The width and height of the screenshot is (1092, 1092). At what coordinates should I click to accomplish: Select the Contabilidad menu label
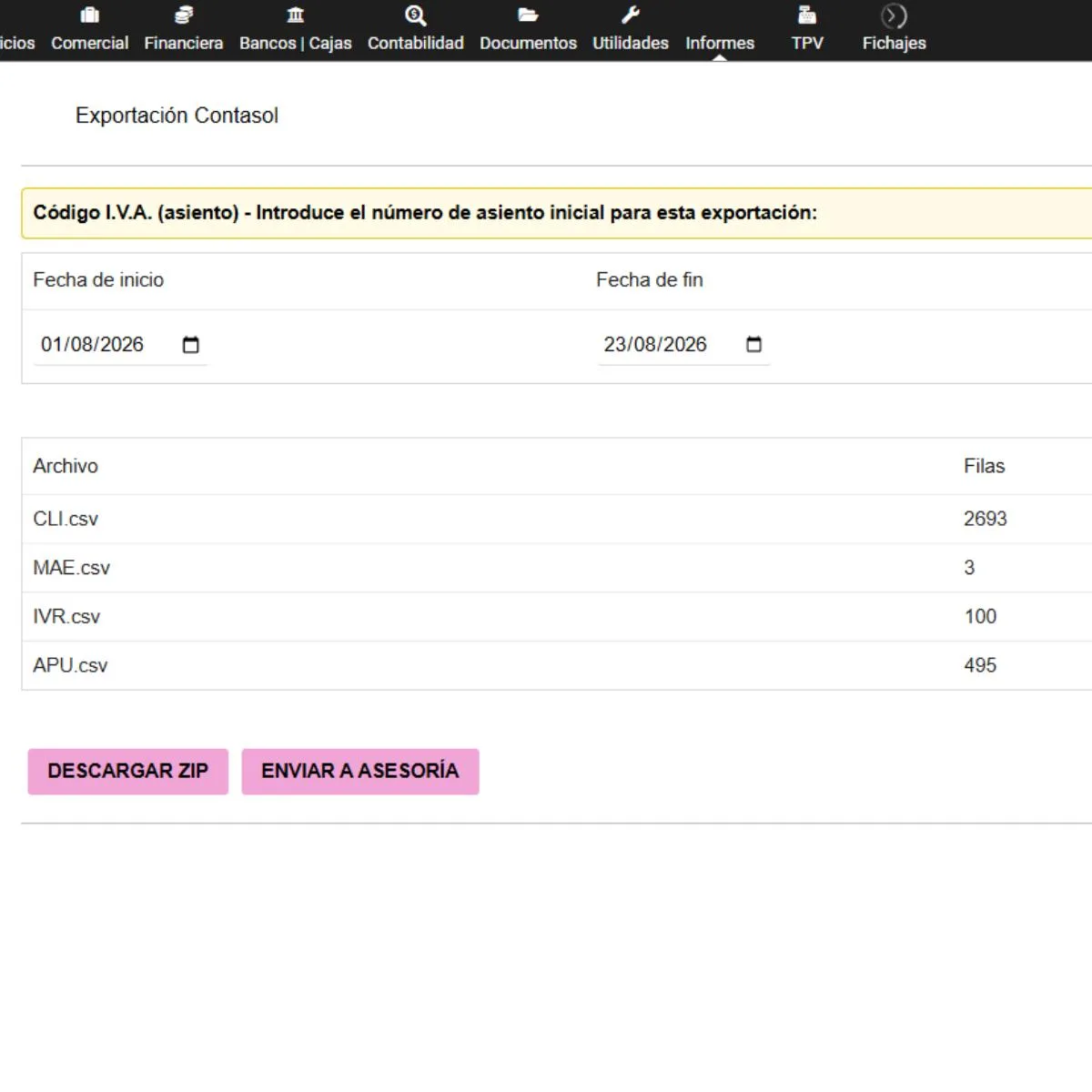coord(416,43)
